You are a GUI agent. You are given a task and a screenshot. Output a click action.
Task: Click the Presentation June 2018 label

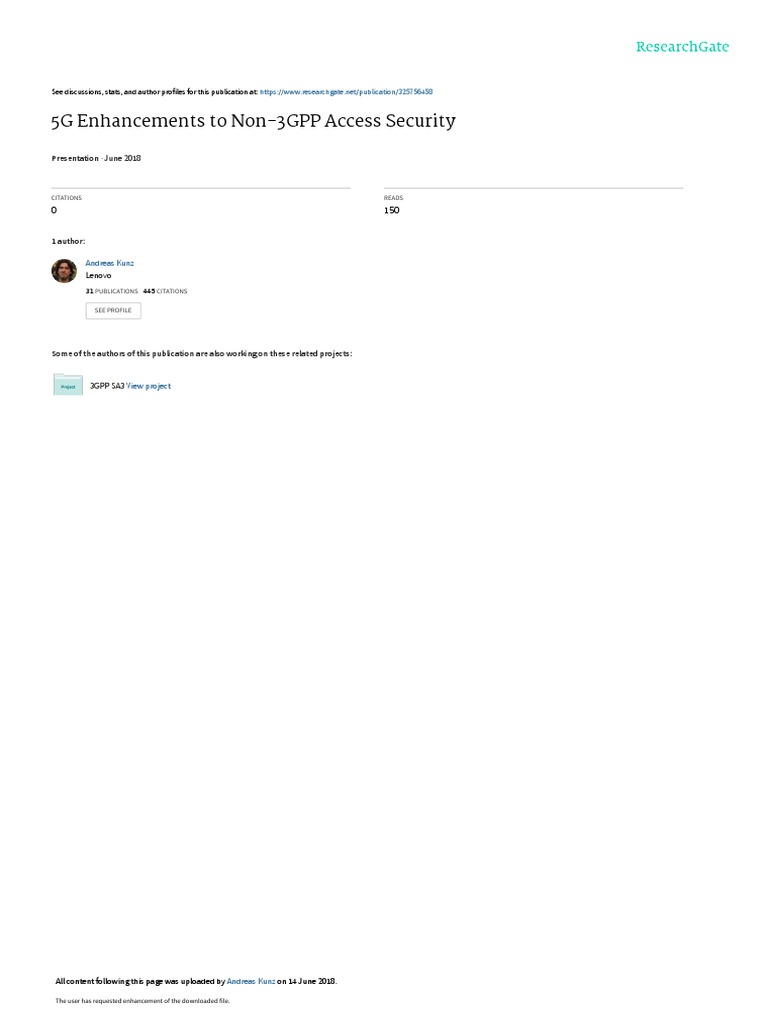[97, 158]
